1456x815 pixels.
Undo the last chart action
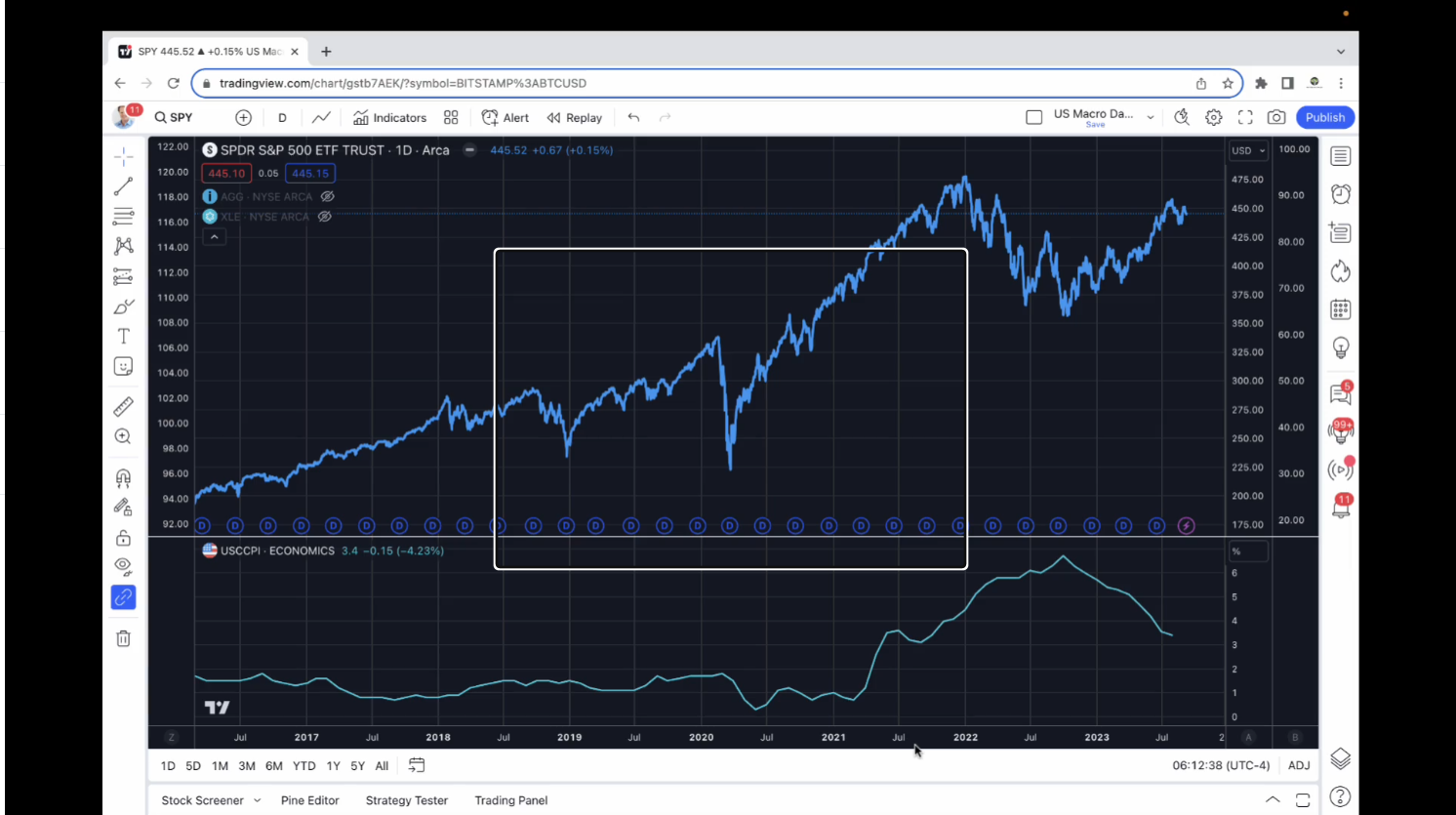(x=634, y=117)
